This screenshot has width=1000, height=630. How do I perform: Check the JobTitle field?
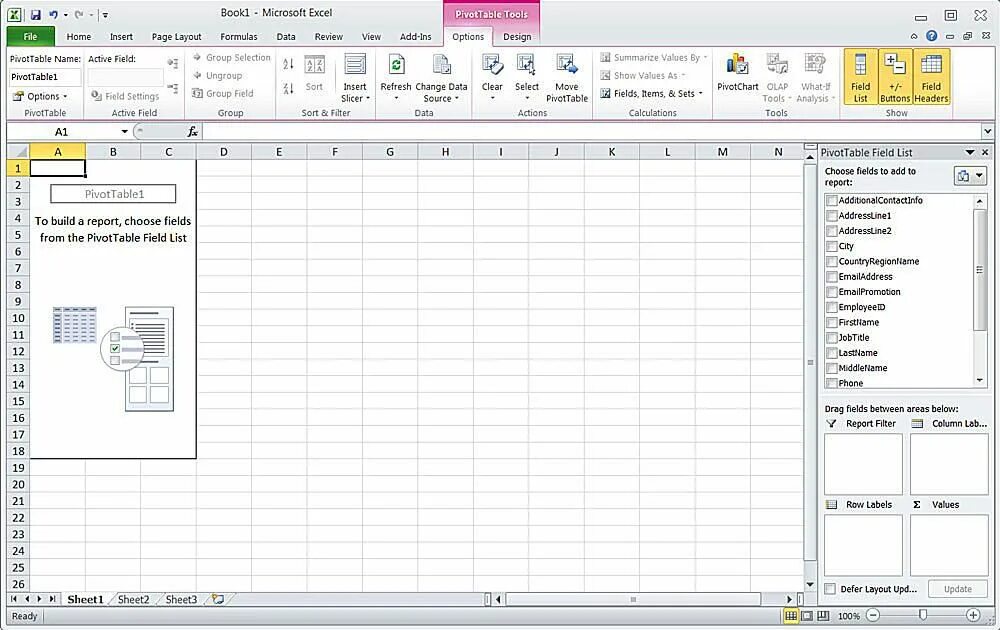(x=832, y=339)
